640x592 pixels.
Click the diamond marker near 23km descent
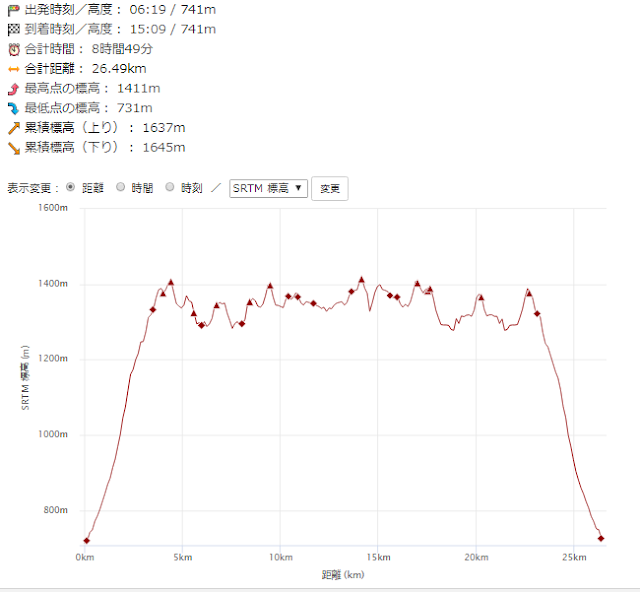pyautogui.click(x=537, y=314)
